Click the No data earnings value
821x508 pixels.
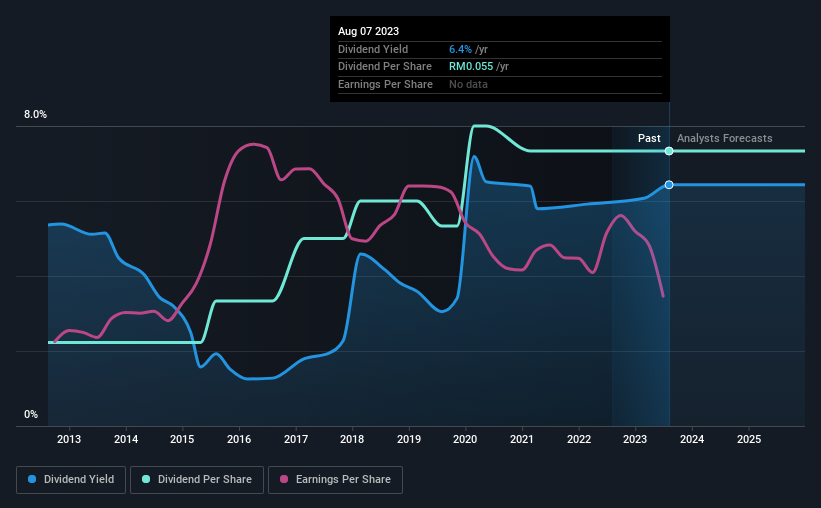coord(468,84)
